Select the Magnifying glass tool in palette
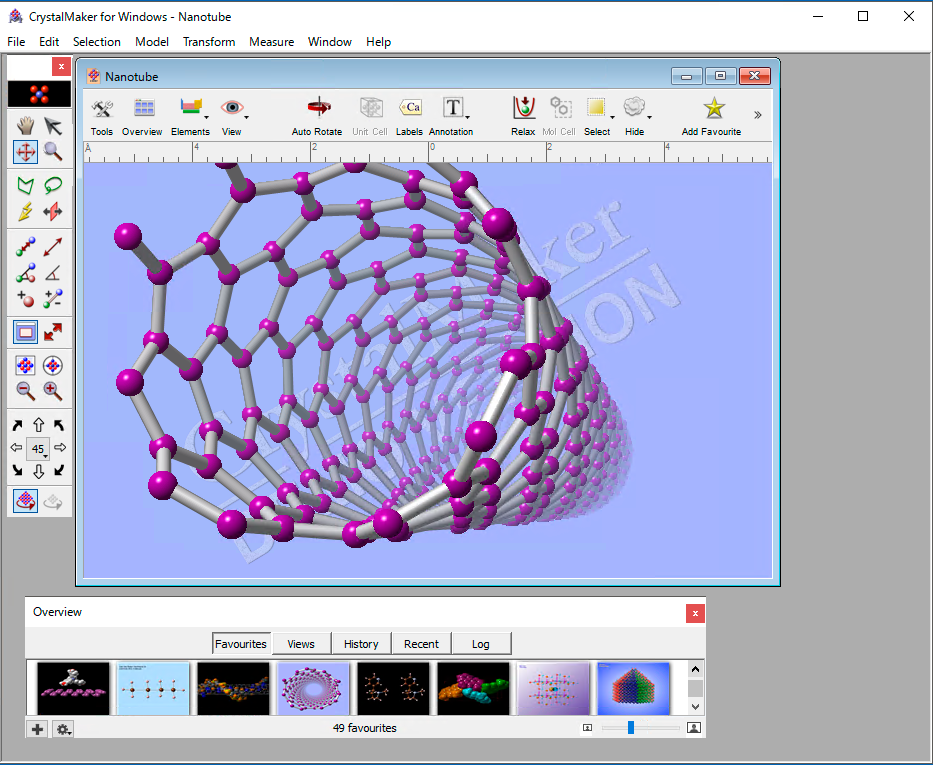Image resolution: width=933 pixels, height=765 pixels. coord(52,152)
